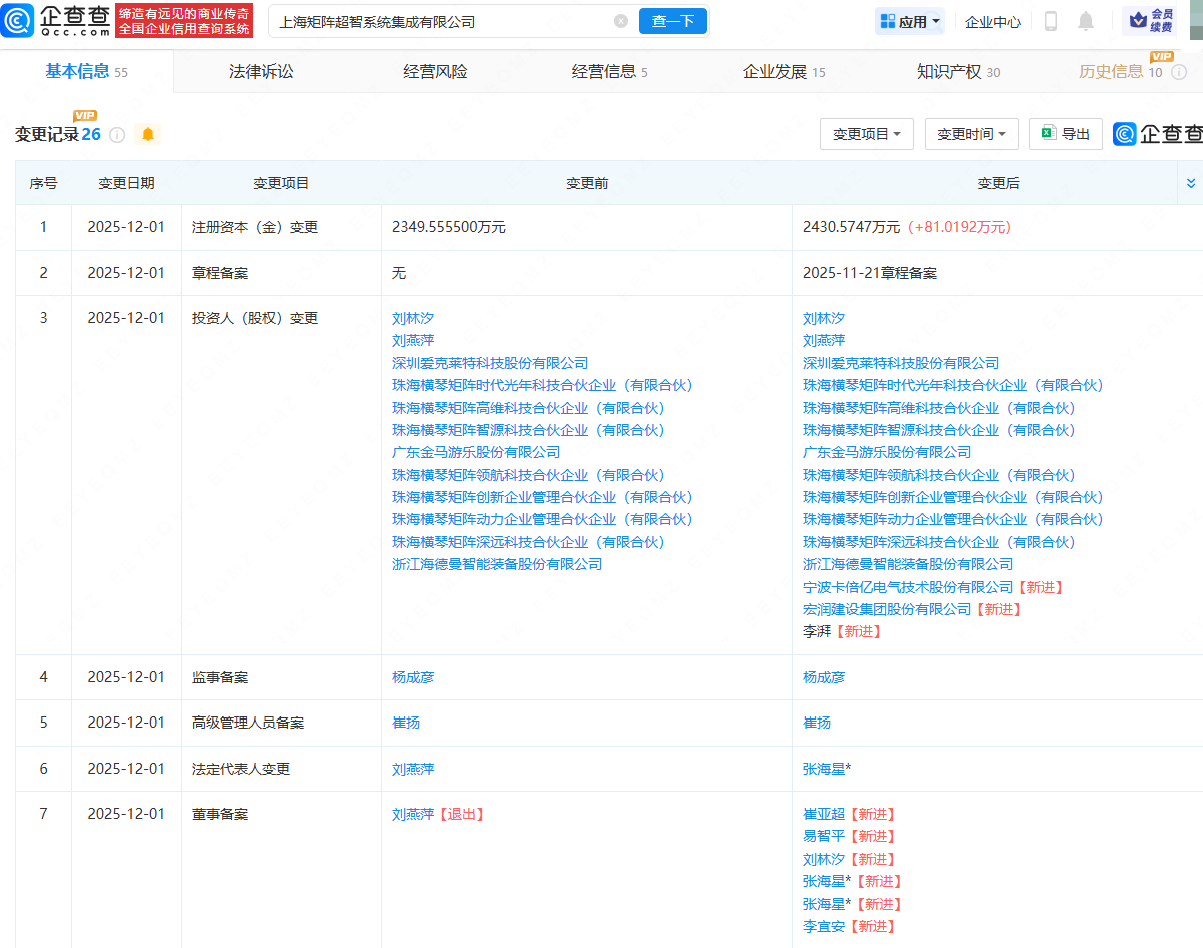
Task: Toggle the orange change alert bell
Action: click(x=148, y=134)
